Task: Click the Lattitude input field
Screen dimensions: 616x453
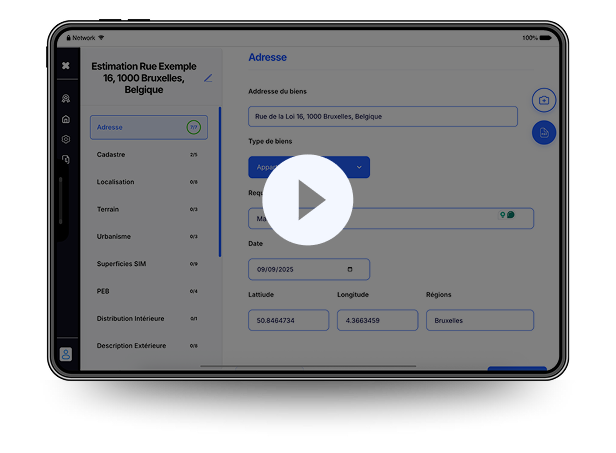Action: (x=288, y=320)
